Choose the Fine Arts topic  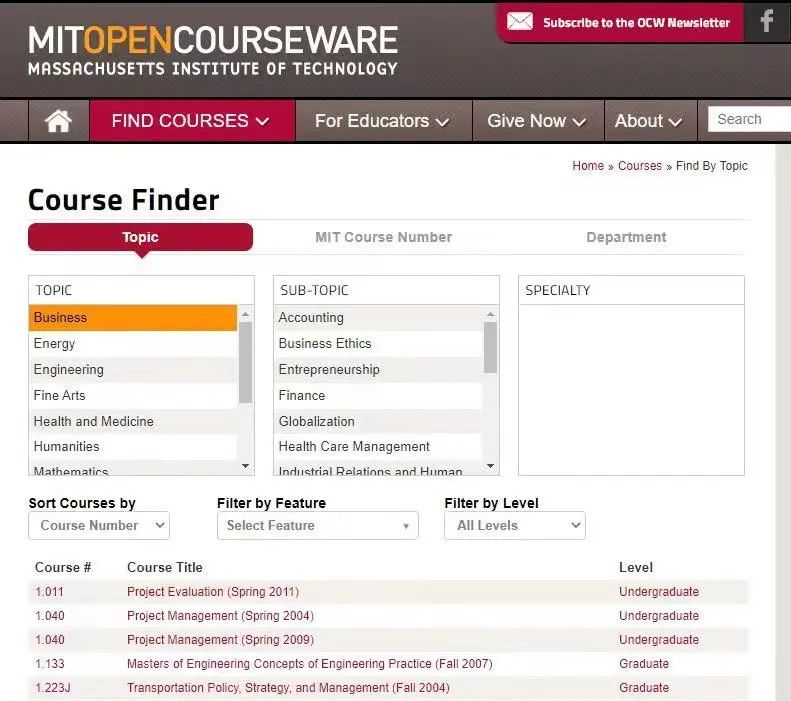click(133, 395)
